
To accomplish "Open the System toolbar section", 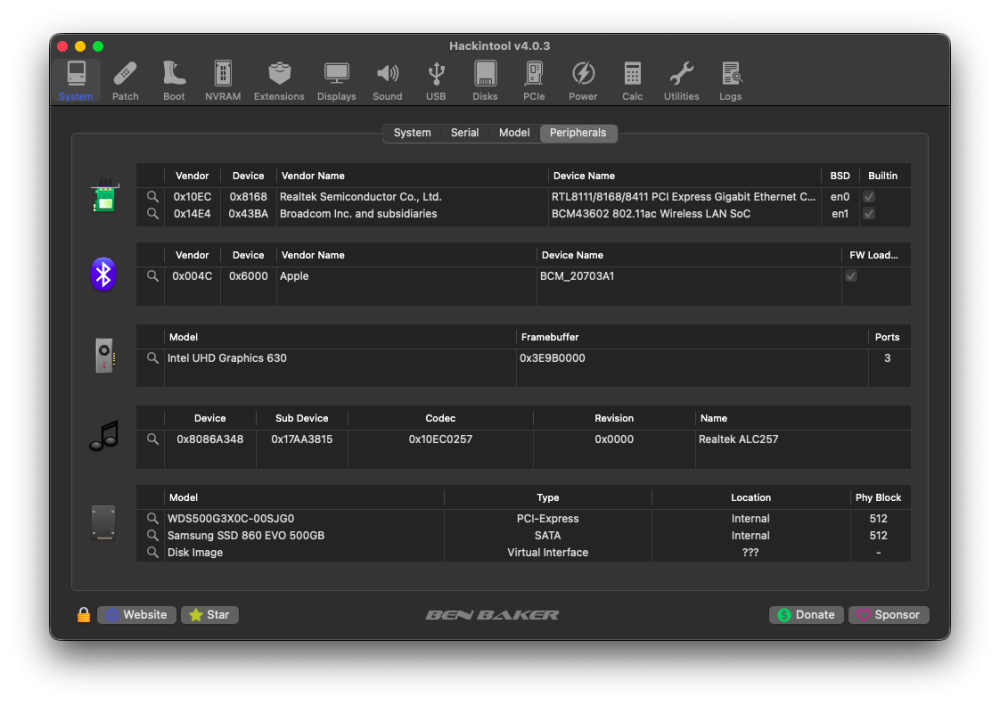I will (x=76, y=80).
